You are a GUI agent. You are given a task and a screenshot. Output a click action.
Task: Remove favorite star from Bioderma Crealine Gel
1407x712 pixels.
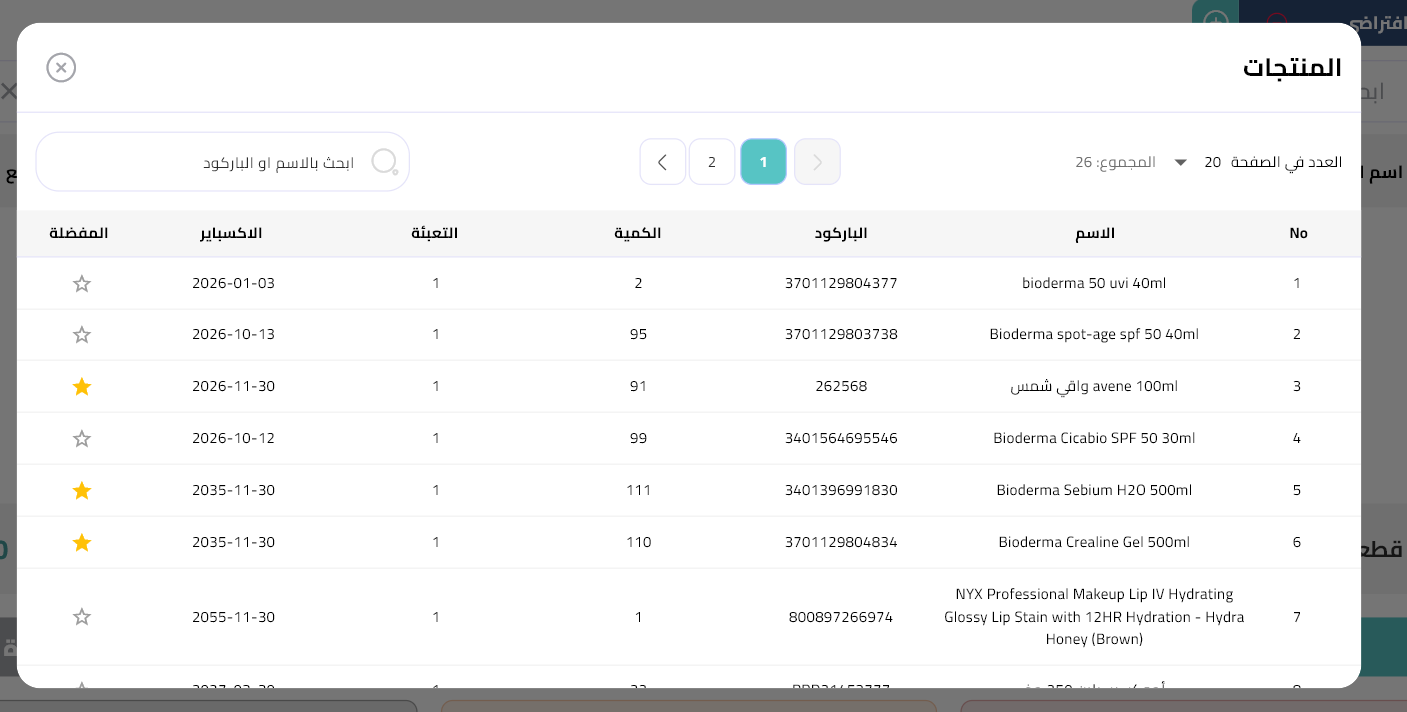(82, 543)
